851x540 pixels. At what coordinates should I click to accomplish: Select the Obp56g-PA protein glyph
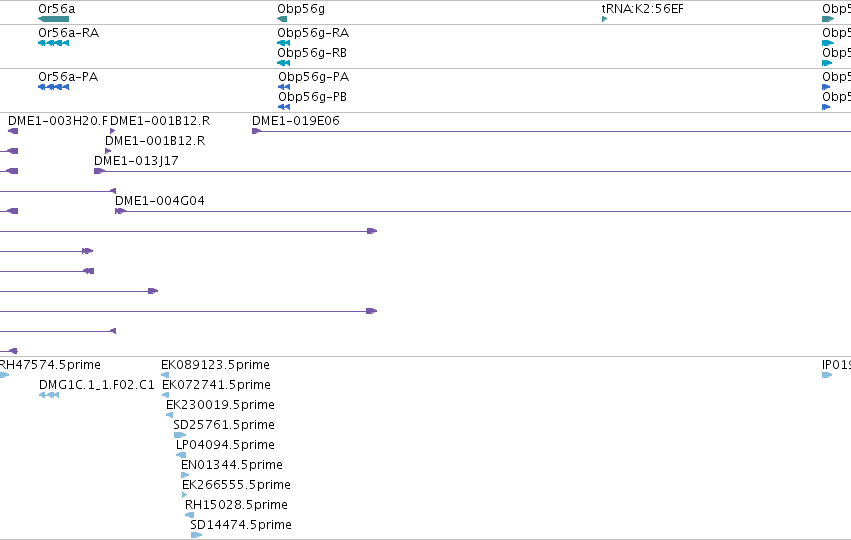(284, 87)
